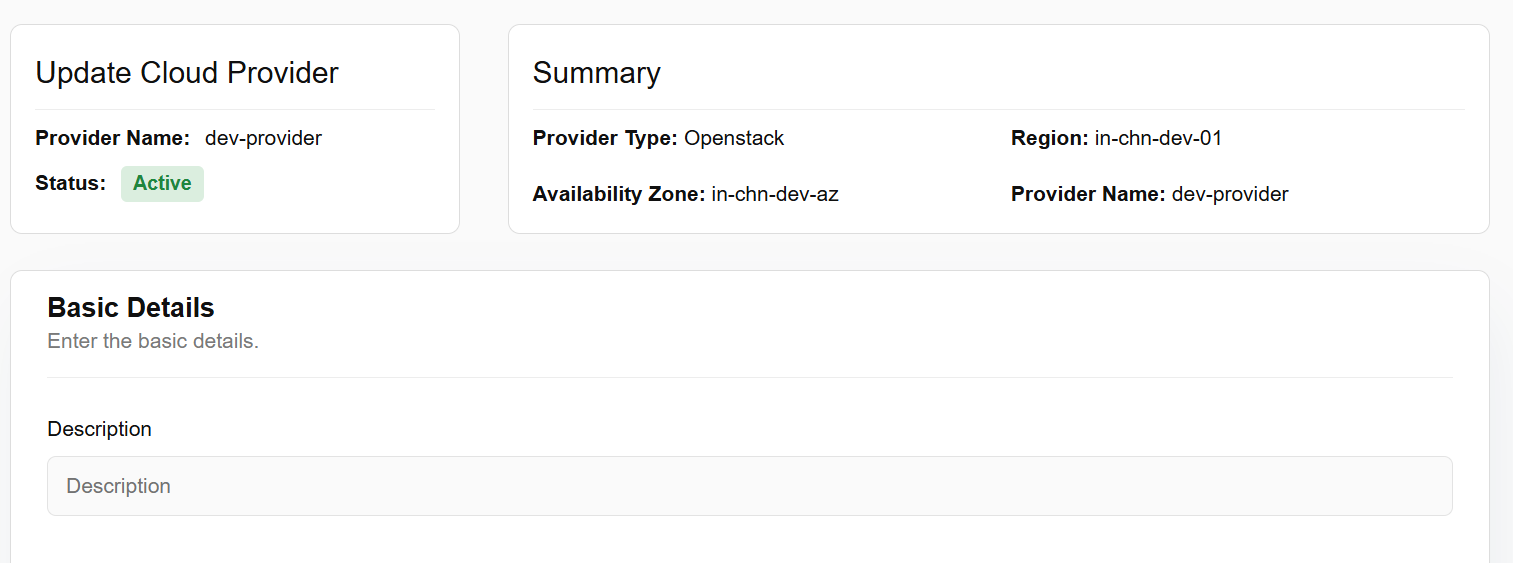Viewport: 1513px width, 563px height.
Task: Click the divider line under Basic Details subtitle
Action: tap(749, 377)
